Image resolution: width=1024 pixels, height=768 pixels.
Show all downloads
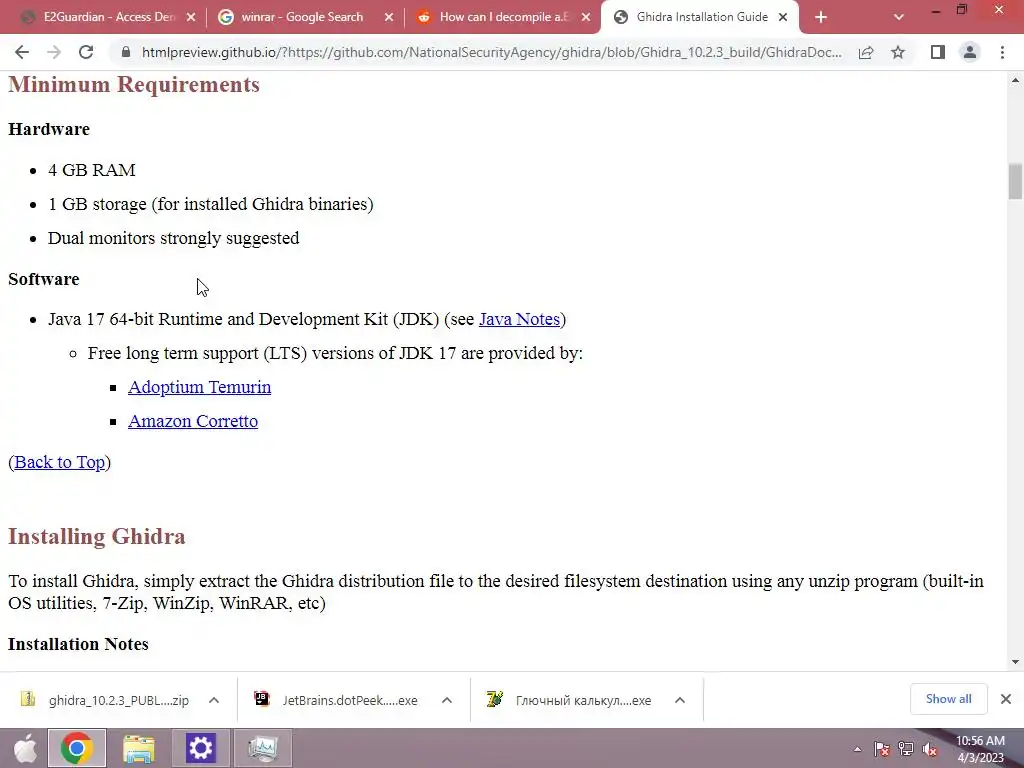[948, 699]
